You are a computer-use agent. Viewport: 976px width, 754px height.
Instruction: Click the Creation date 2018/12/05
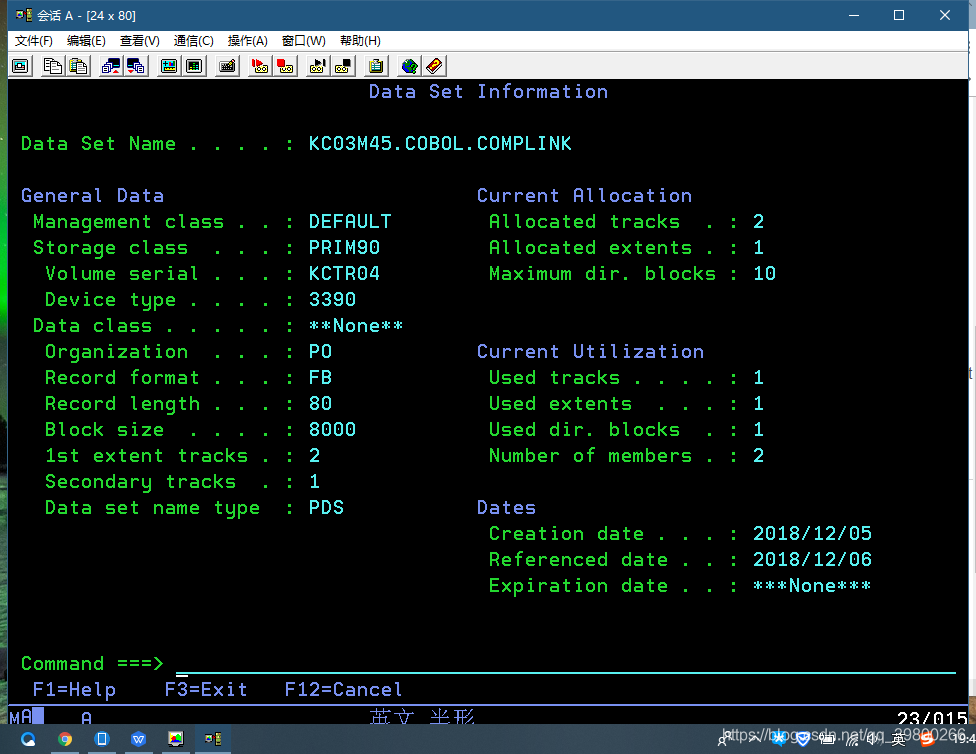click(x=812, y=534)
